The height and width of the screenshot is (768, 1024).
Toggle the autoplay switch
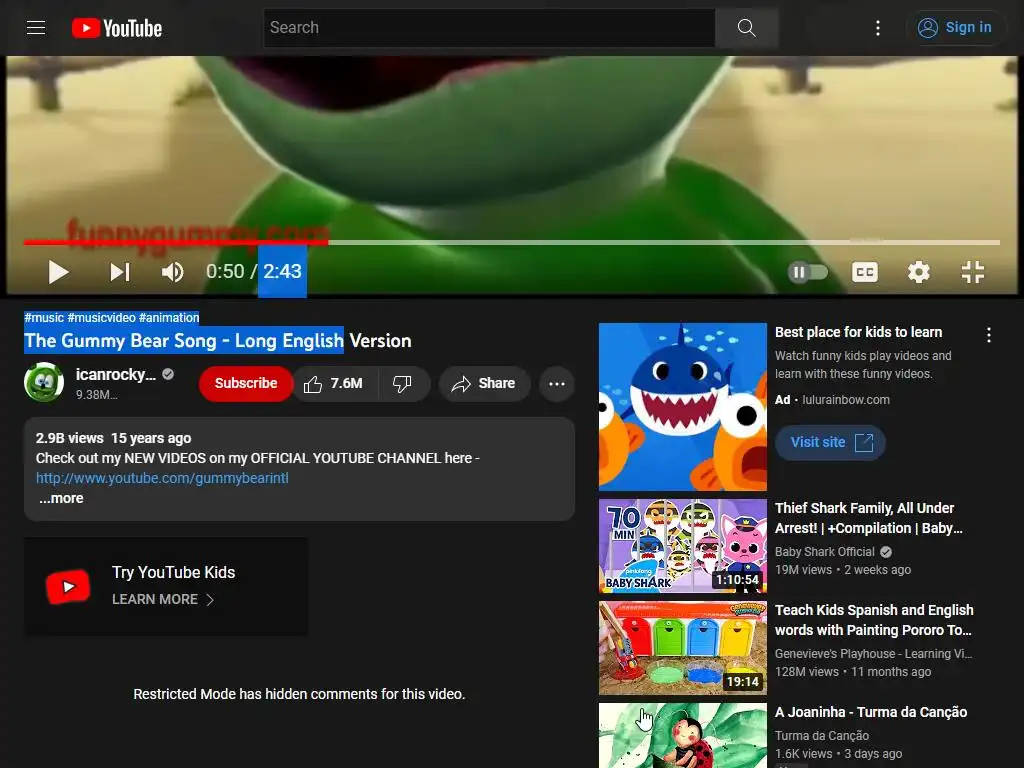point(808,272)
